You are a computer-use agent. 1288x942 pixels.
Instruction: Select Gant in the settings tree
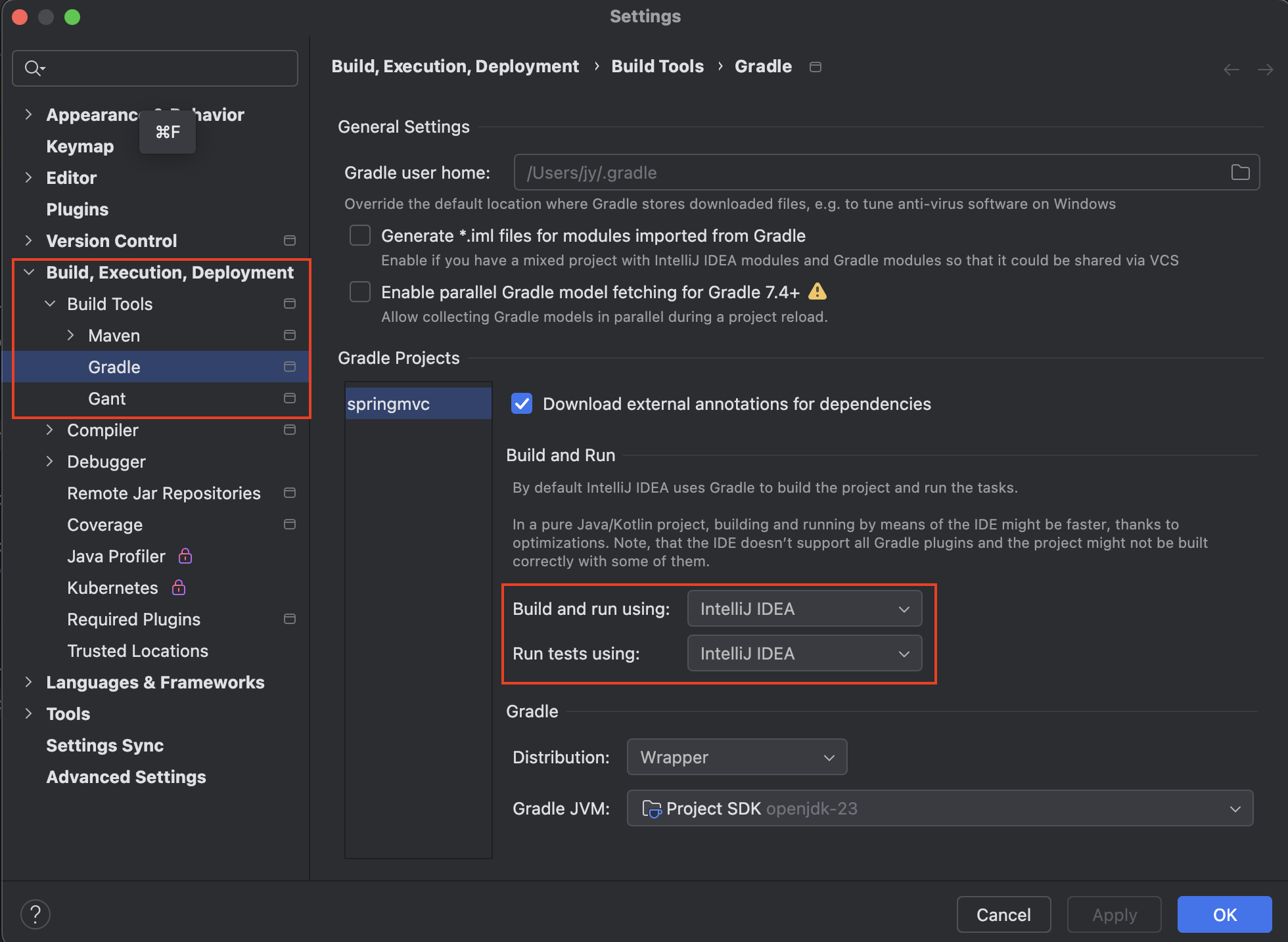pos(106,398)
